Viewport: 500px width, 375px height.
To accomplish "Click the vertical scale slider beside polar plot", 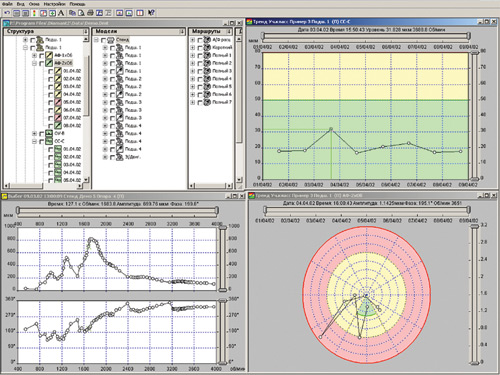I will [475, 294].
